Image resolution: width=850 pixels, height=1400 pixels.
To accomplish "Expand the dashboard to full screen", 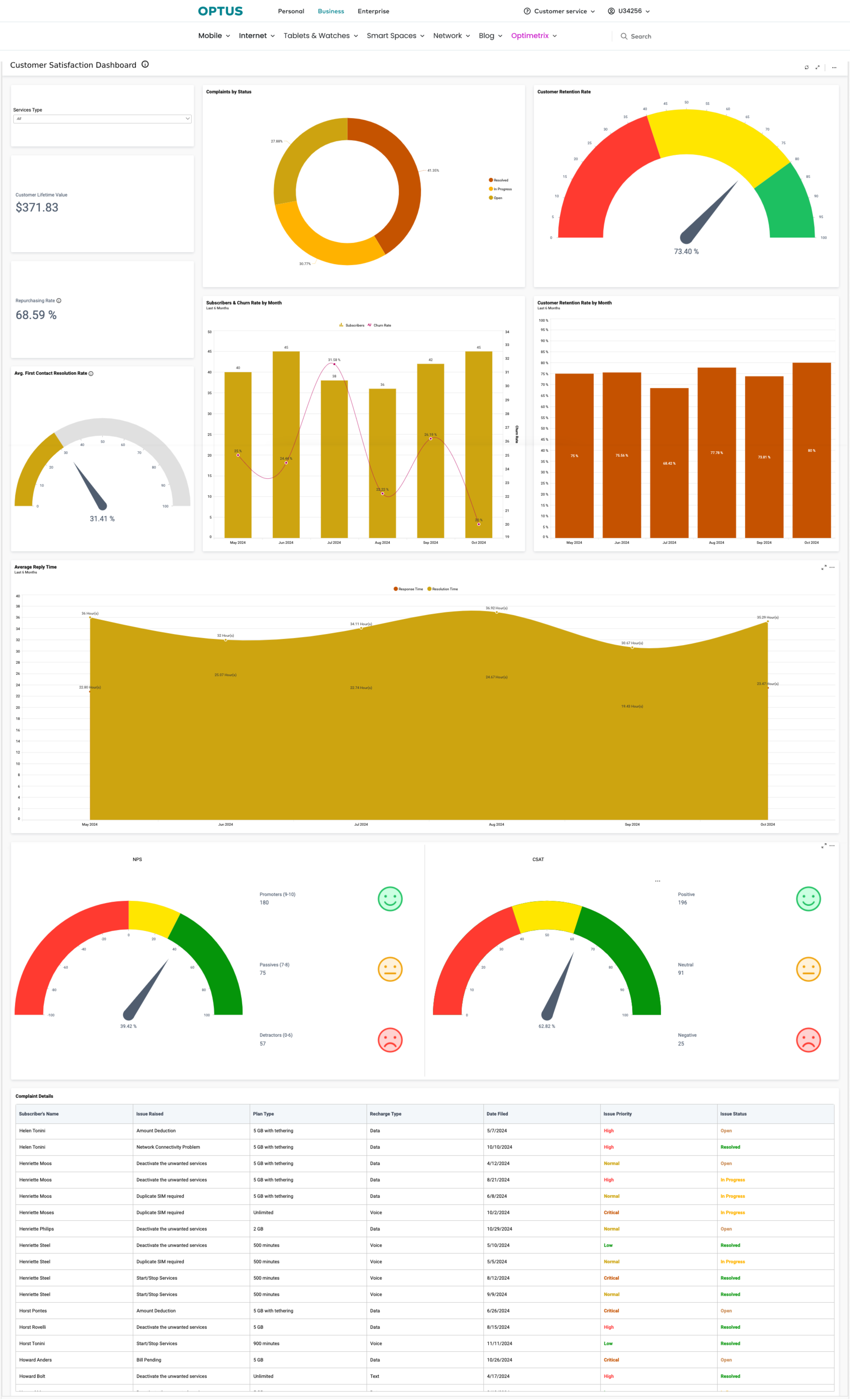I will click(818, 68).
